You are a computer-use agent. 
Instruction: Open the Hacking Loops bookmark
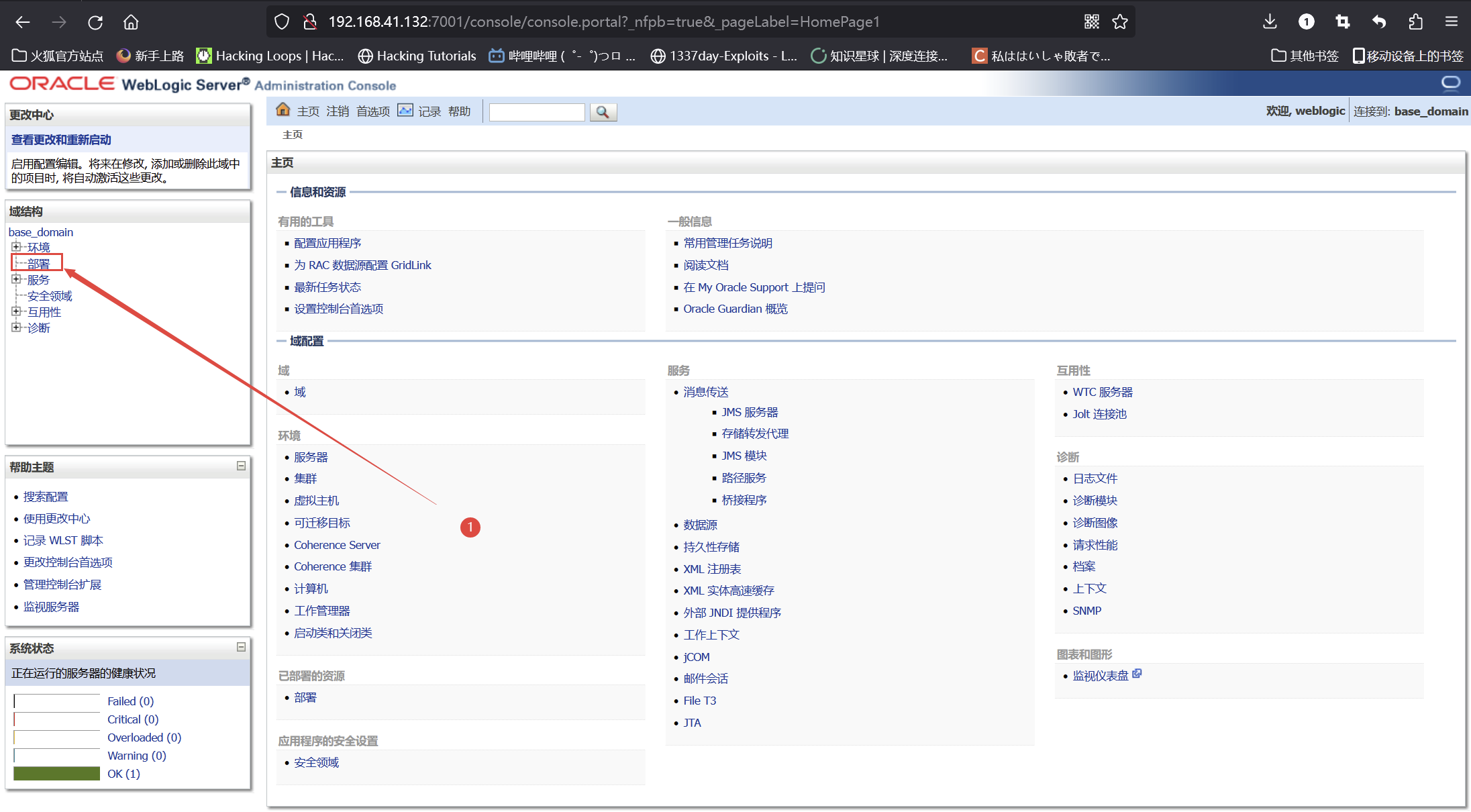pyautogui.click(x=270, y=56)
